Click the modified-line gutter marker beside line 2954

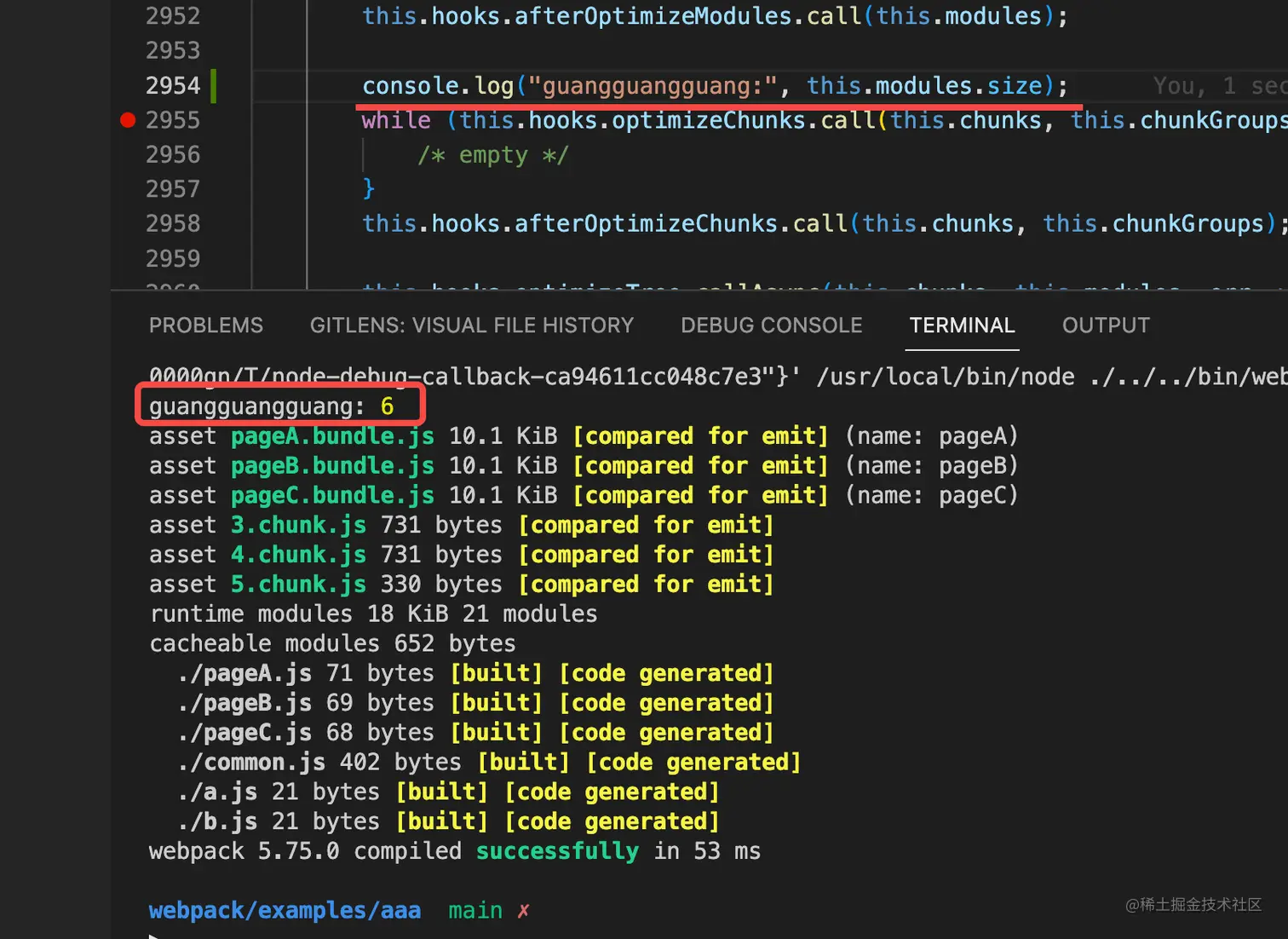(x=215, y=85)
